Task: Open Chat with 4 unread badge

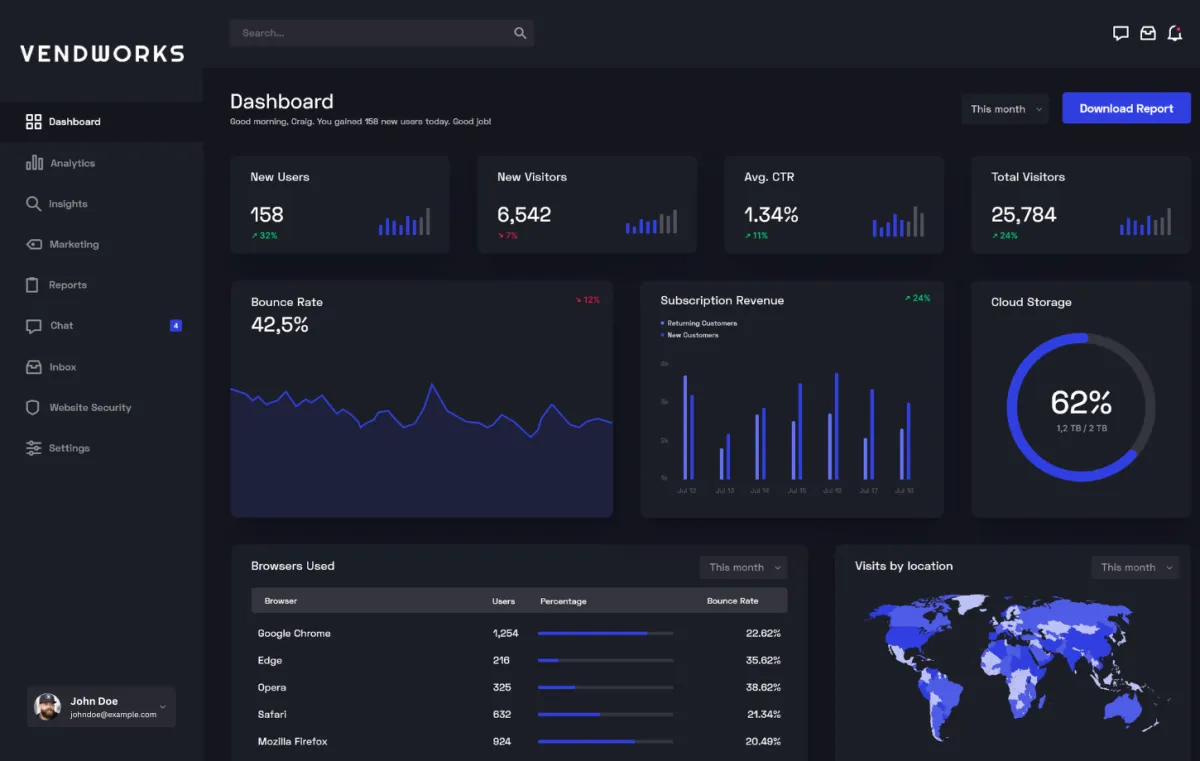Action: click(62, 326)
